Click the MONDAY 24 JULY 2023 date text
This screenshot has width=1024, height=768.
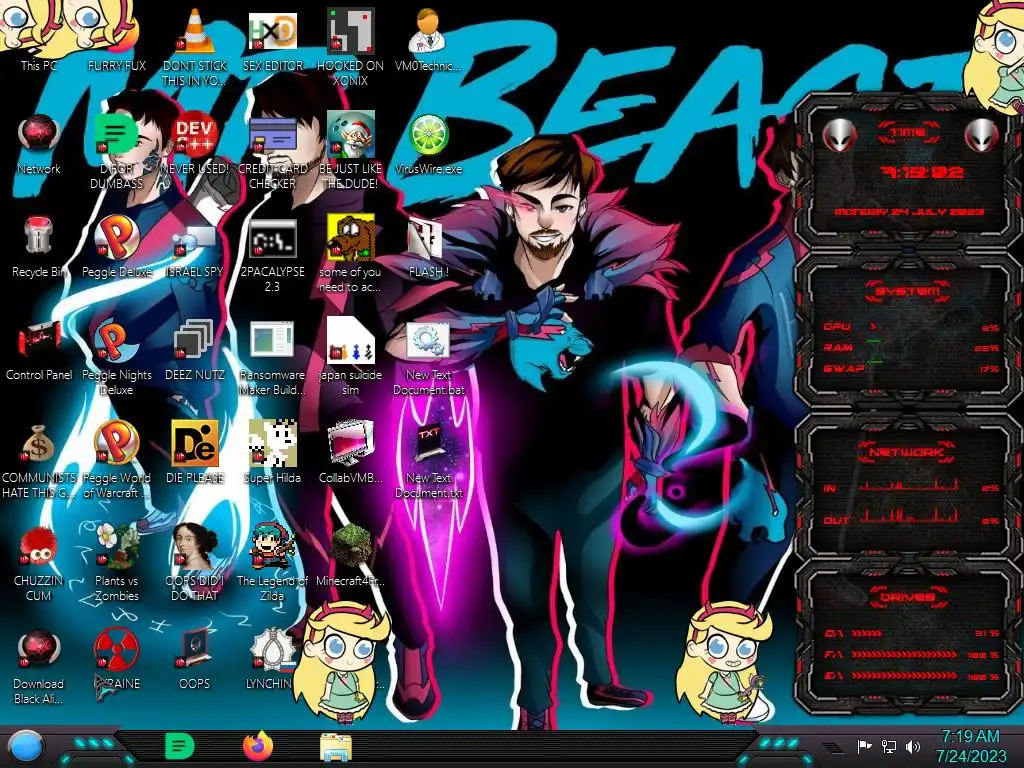pyautogui.click(x=909, y=212)
